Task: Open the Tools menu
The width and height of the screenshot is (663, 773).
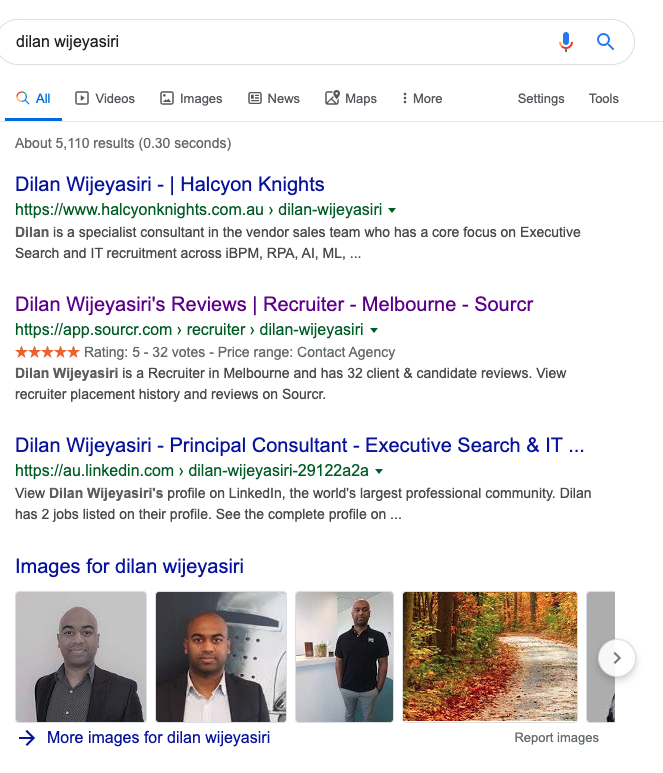Action: [603, 99]
